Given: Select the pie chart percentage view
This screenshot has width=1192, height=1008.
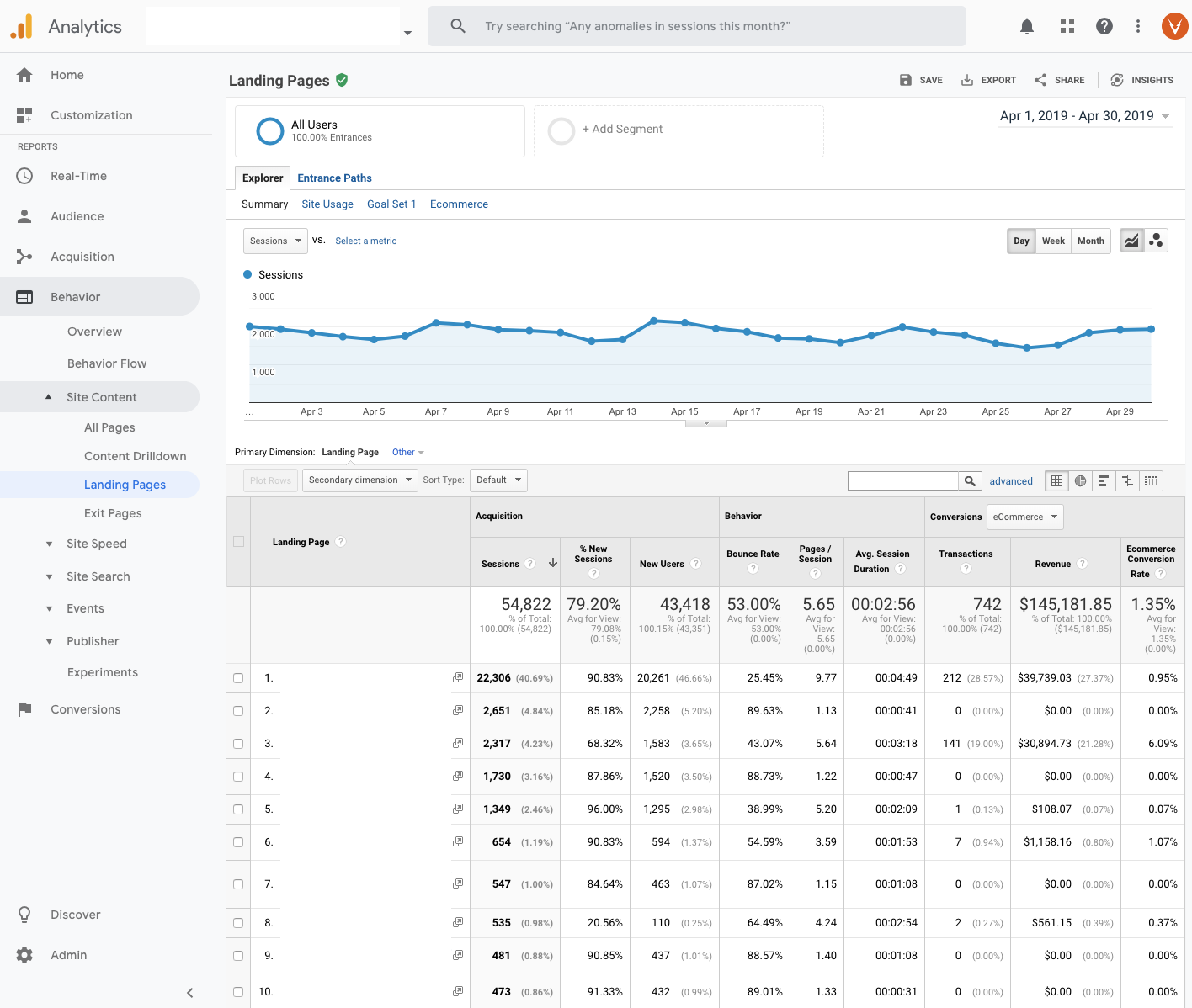Looking at the screenshot, I should coord(1080,481).
